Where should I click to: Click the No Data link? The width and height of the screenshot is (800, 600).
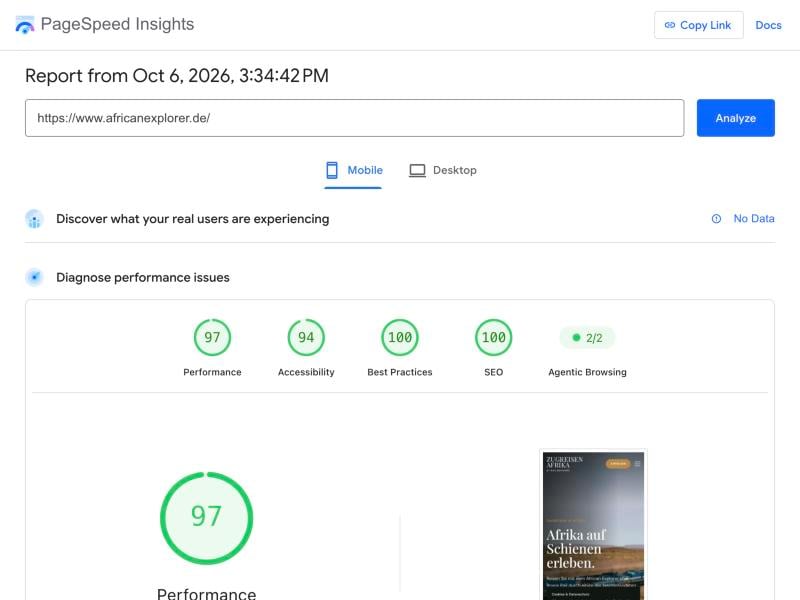754,218
